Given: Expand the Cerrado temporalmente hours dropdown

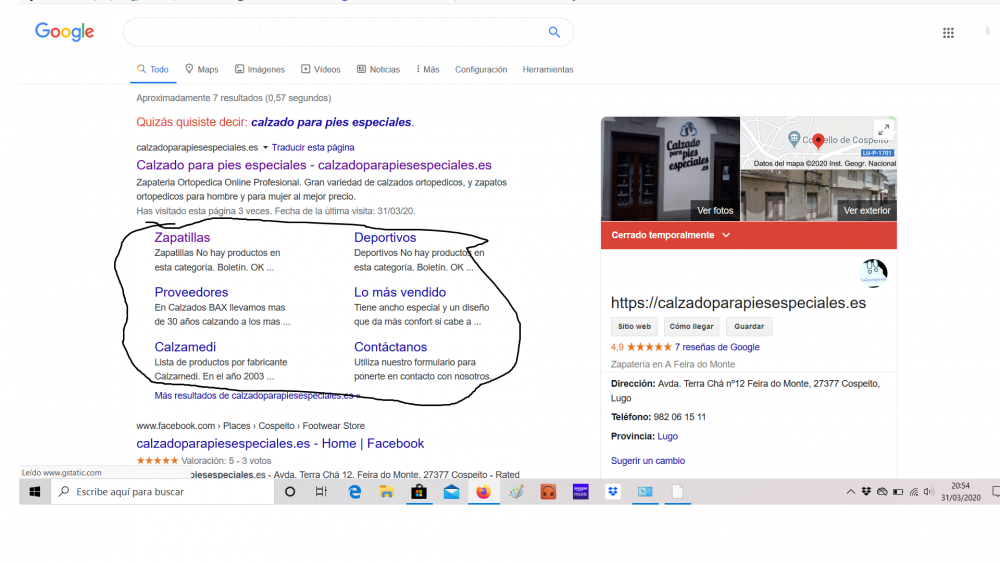Looking at the screenshot, I should pos(726,235).
